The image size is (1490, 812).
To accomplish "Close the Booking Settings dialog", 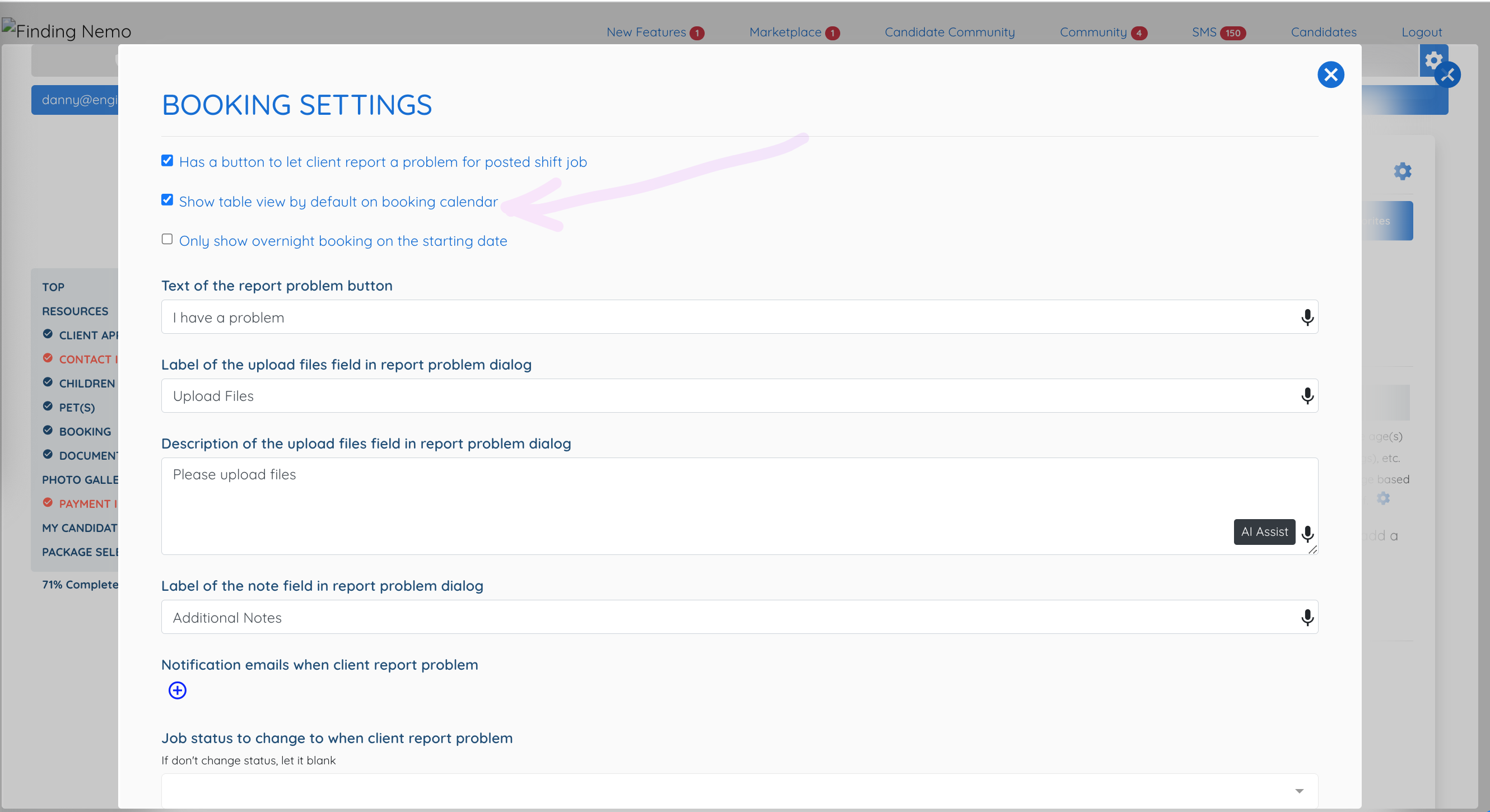I will pos(1330,74).
